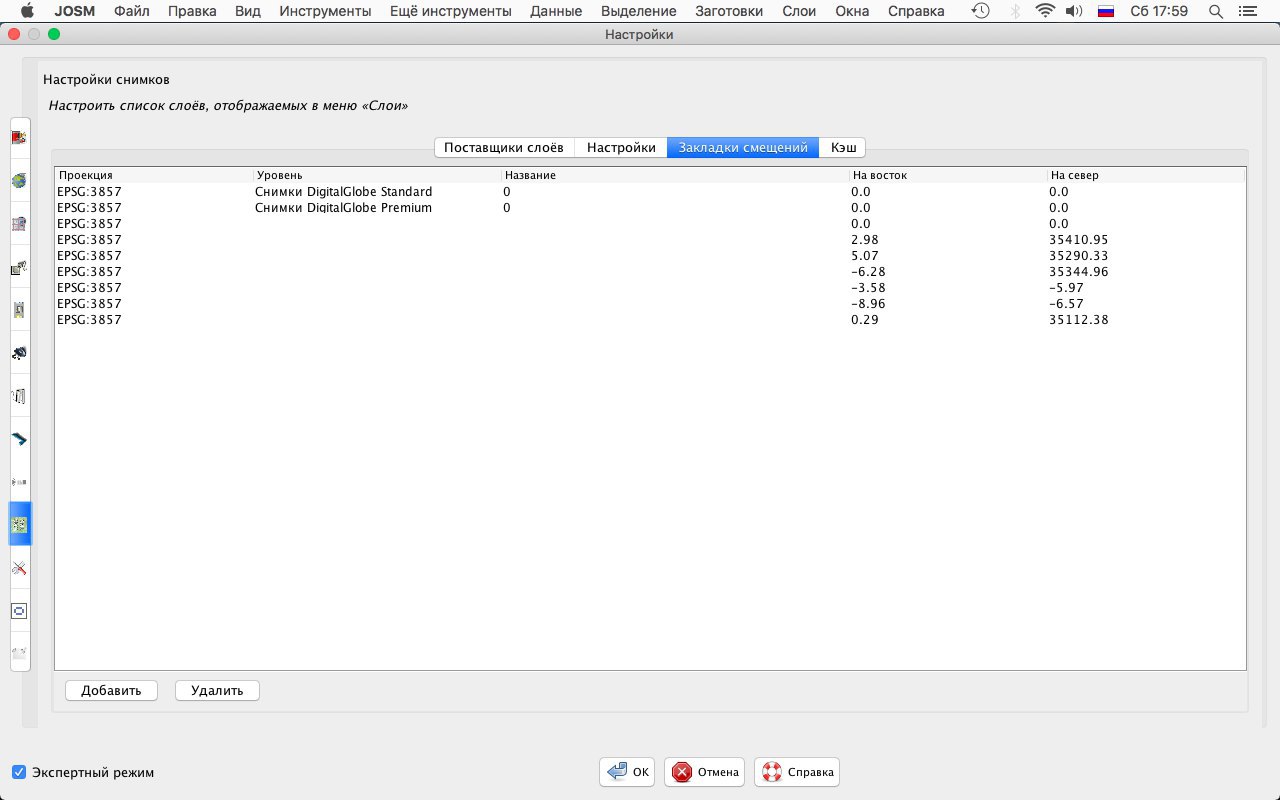Toggle Экспертный режим checkbox
Image resolution: width=1280 pixels, height=800 pixels.
19,772
